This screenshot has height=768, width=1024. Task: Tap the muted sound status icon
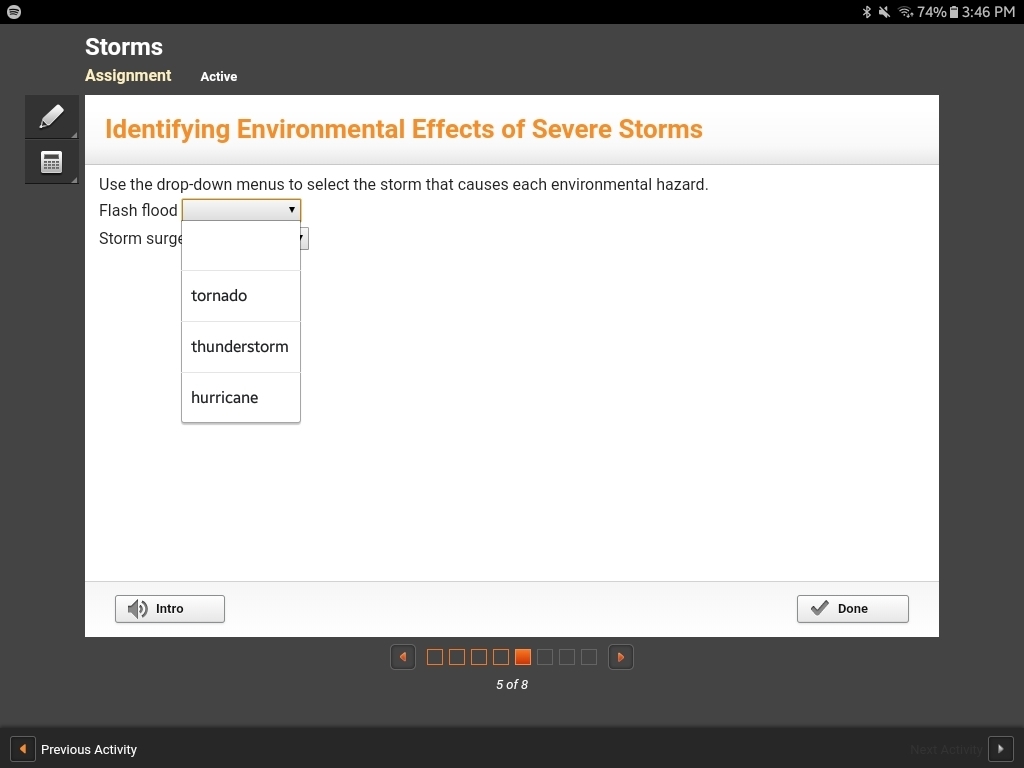pos(884,12)
